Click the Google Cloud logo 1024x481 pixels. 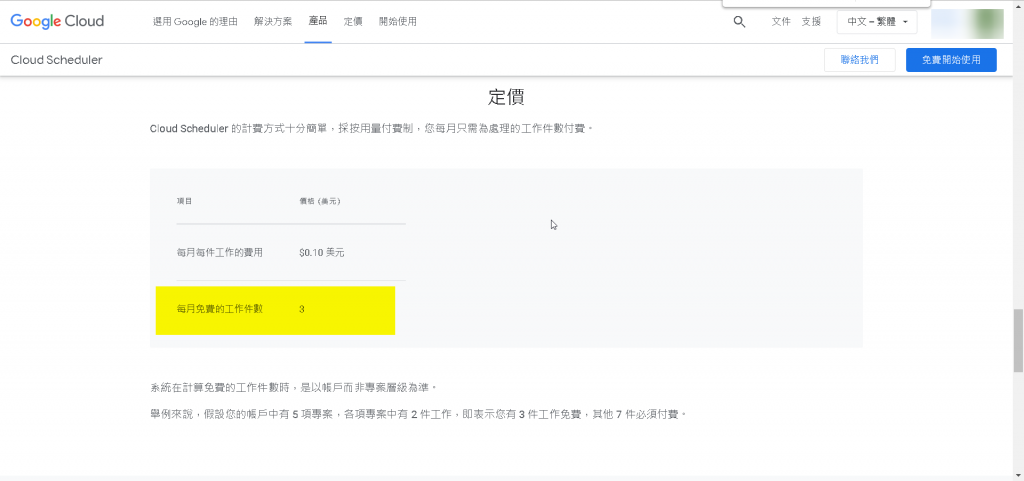(x=57, y=21)
